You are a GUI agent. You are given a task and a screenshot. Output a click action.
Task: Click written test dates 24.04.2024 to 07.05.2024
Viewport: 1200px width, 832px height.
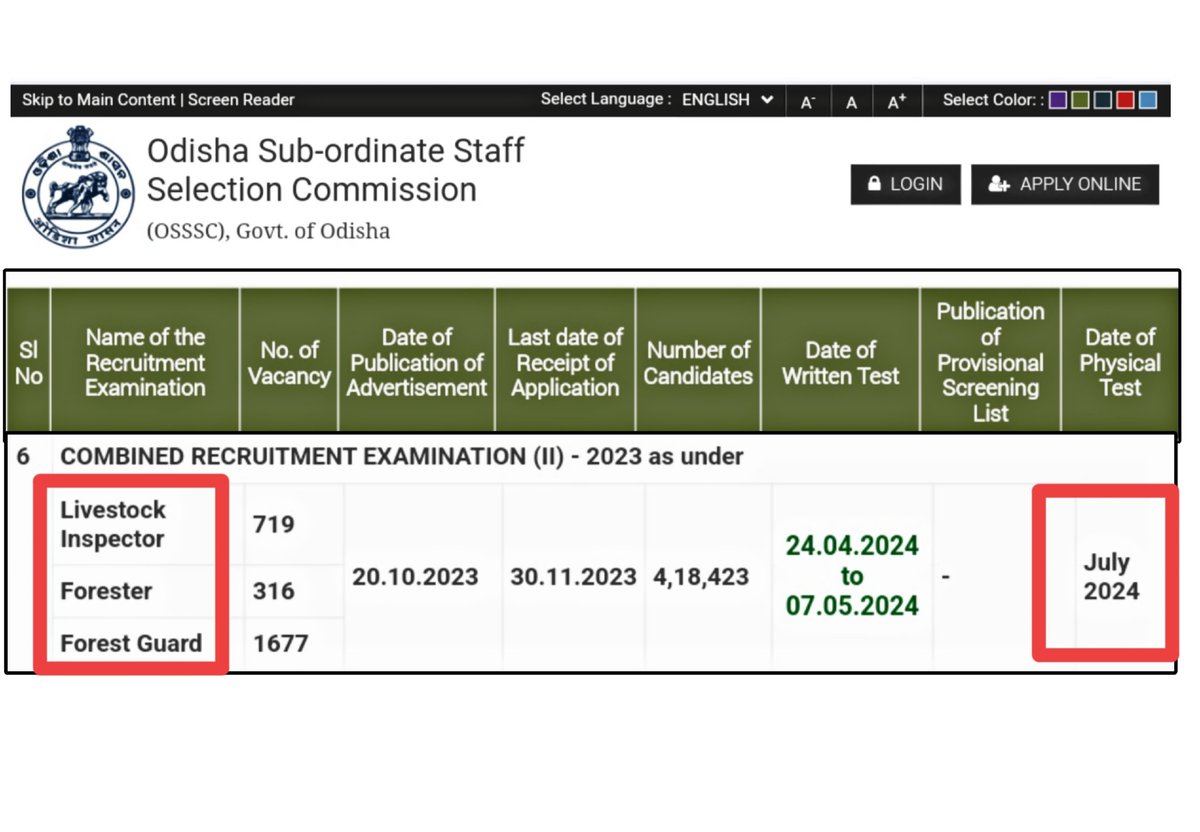(852, 576)
